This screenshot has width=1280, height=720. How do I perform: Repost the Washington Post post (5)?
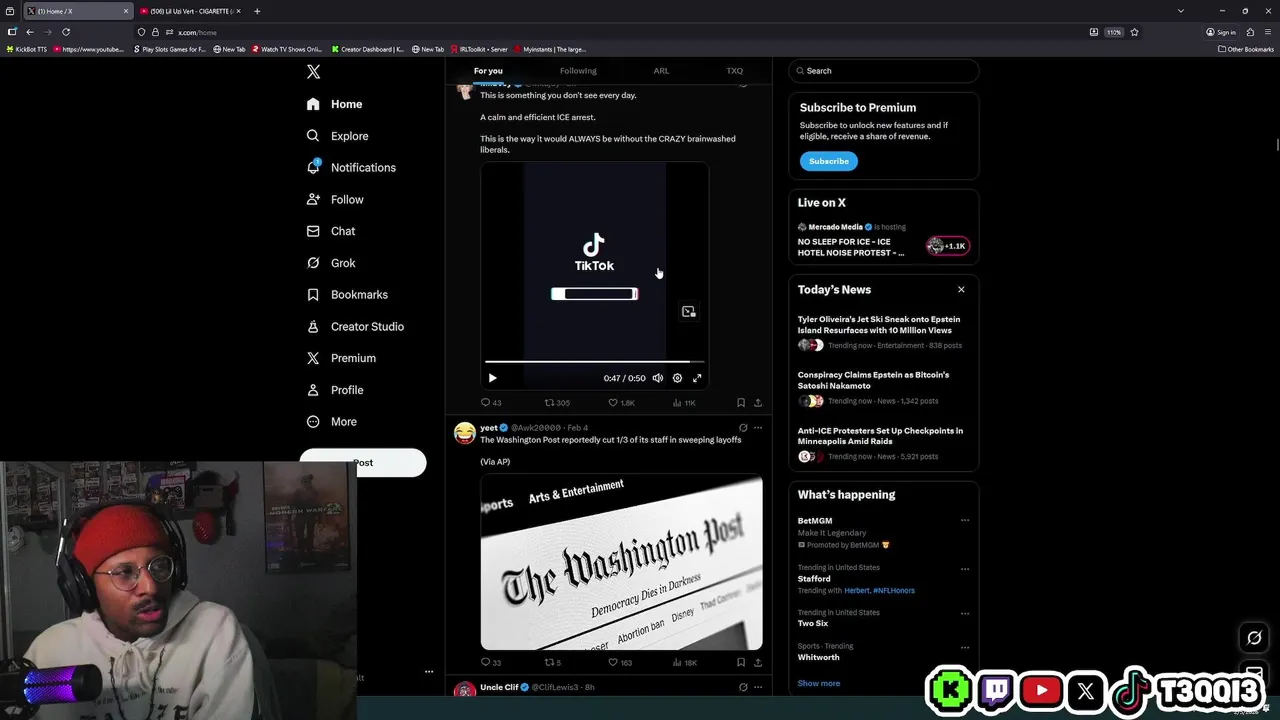tap(553, 662)
